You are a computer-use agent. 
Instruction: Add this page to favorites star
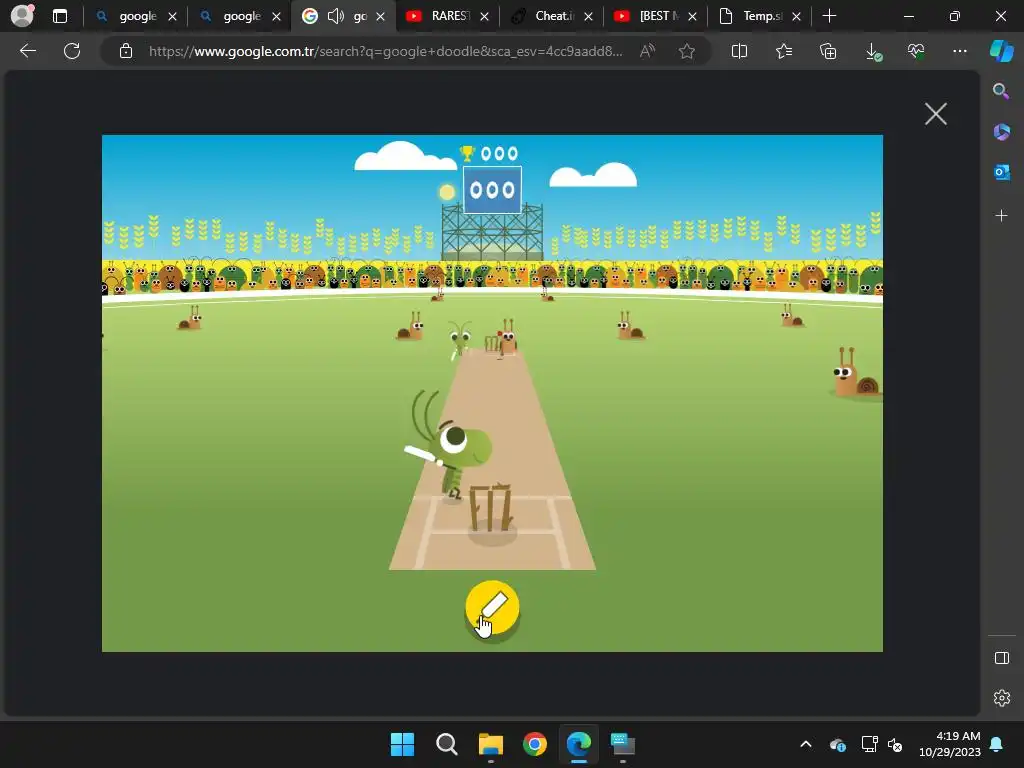686,51
